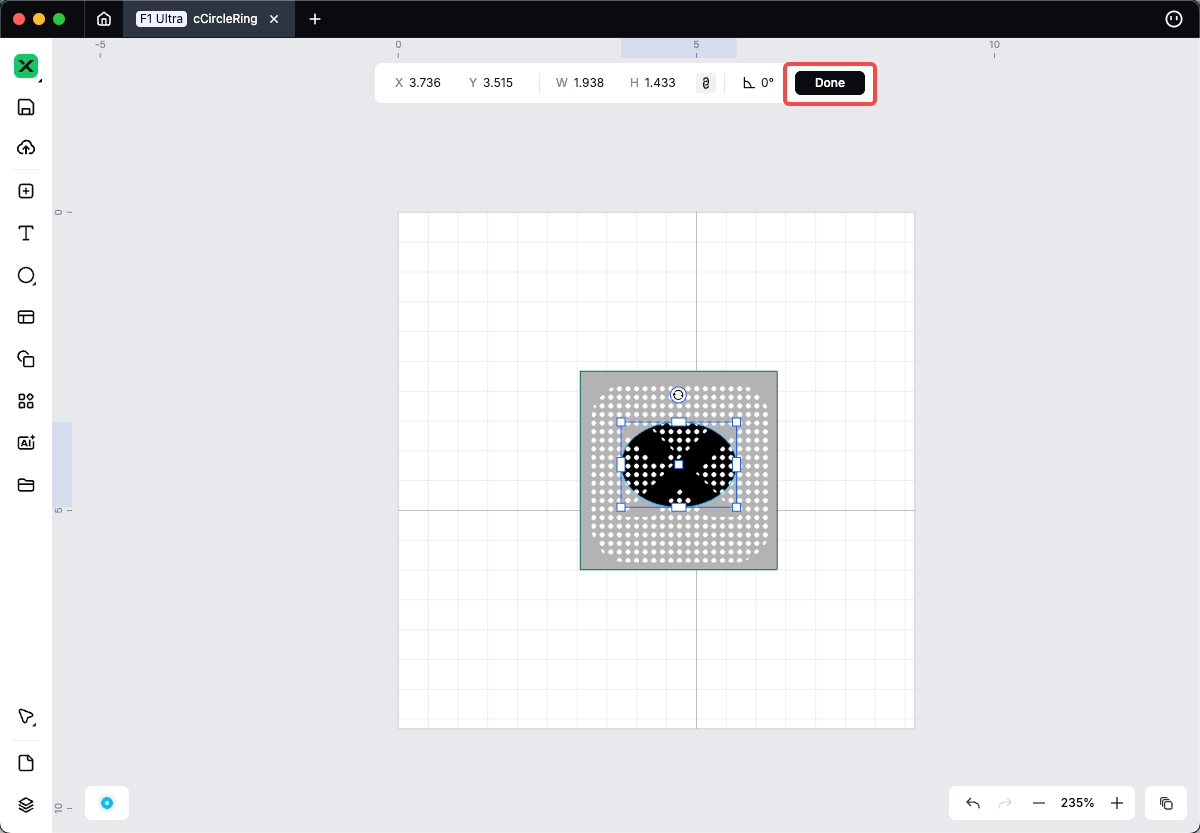Image resolution: width=1200 pixels, height=833 pixels.
Task: Click the 235% zoom level
Action: [x=1077, y=803]
